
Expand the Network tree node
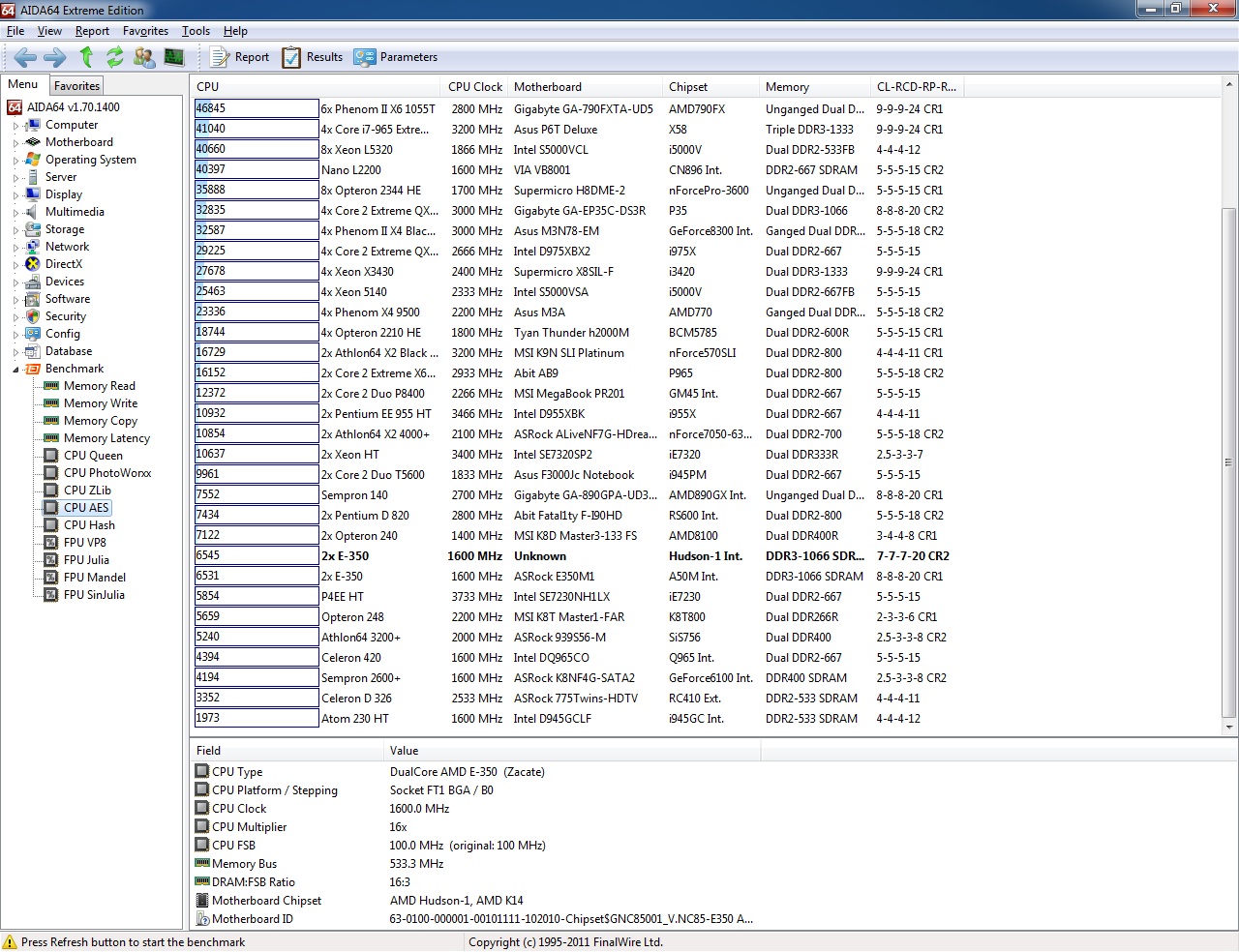pos(15,248)
